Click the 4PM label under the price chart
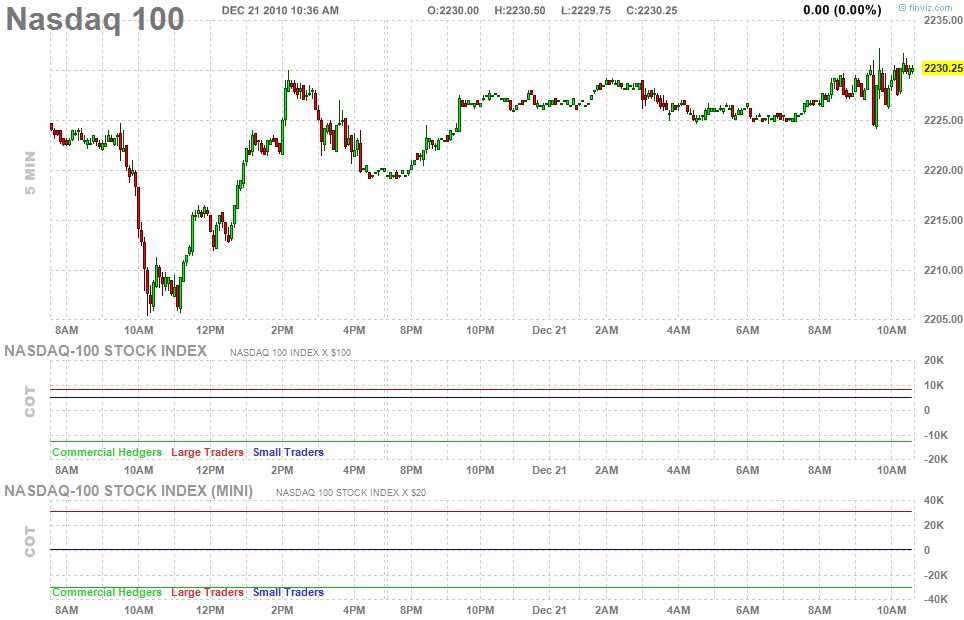 [354, 330]
